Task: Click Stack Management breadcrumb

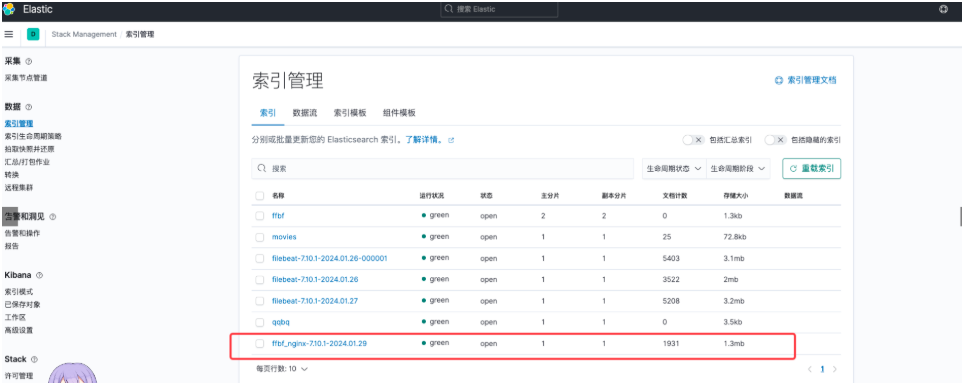Action: [x=84, y=34]
